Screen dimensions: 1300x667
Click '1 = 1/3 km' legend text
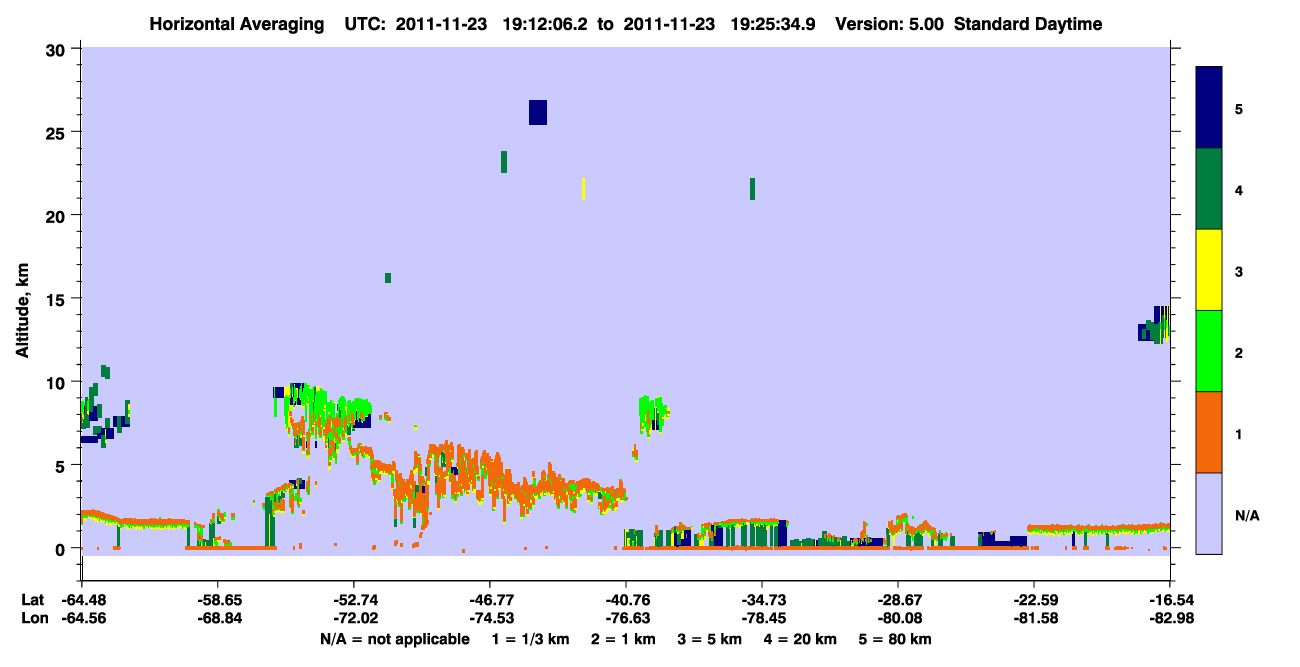(531, 639)
